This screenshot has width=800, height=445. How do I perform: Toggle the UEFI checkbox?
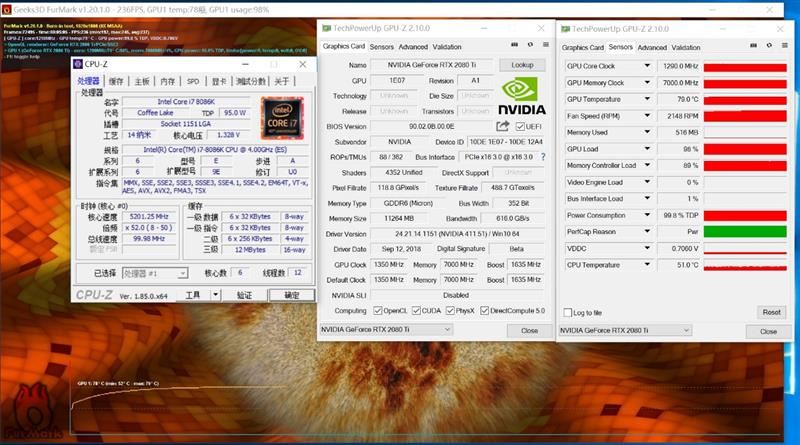pyautogui.click(x=520, y=126)
